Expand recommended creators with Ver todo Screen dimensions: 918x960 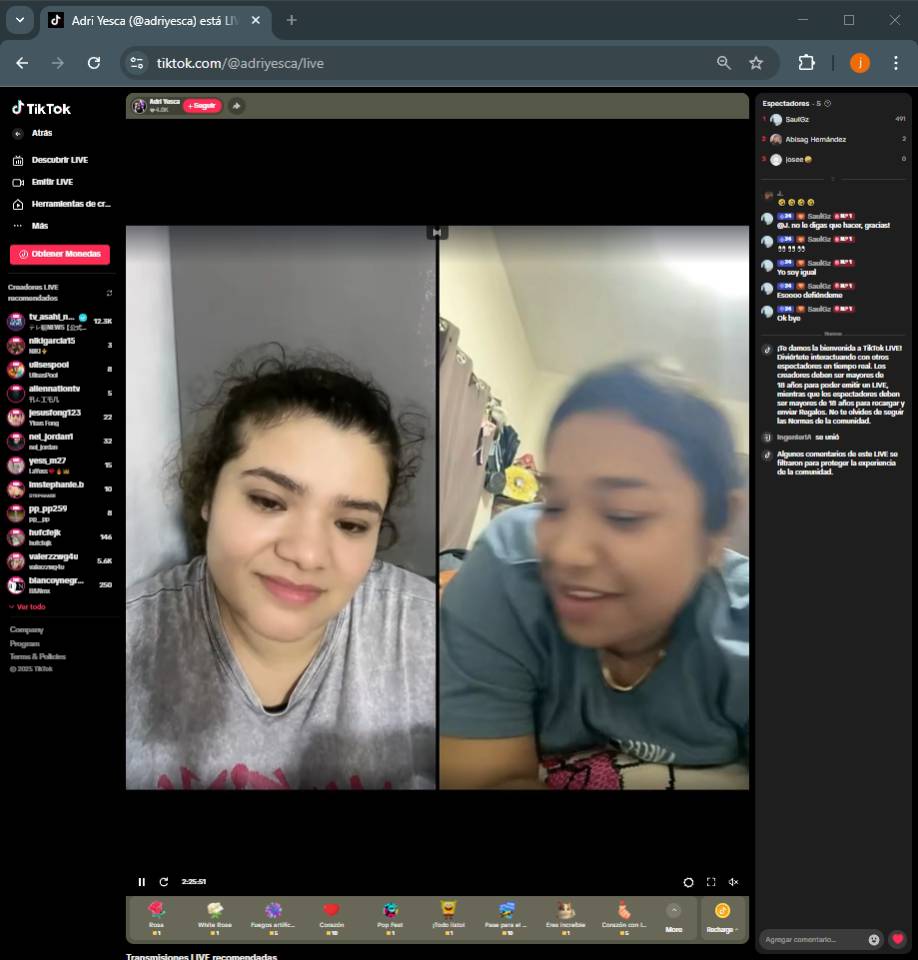coord(28,607)
